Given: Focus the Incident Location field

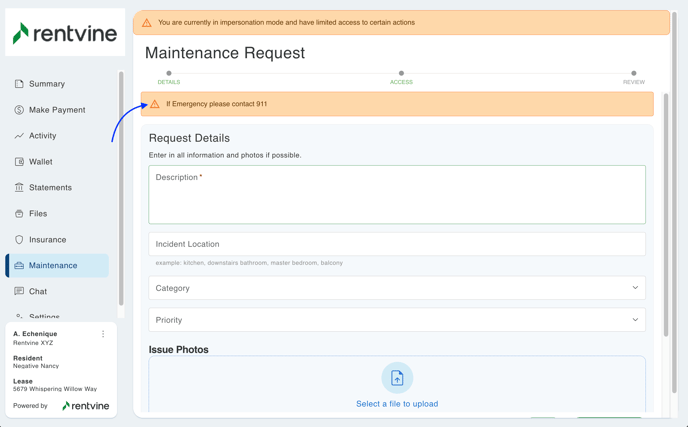Looking at the screenshot, I should 397,244.
